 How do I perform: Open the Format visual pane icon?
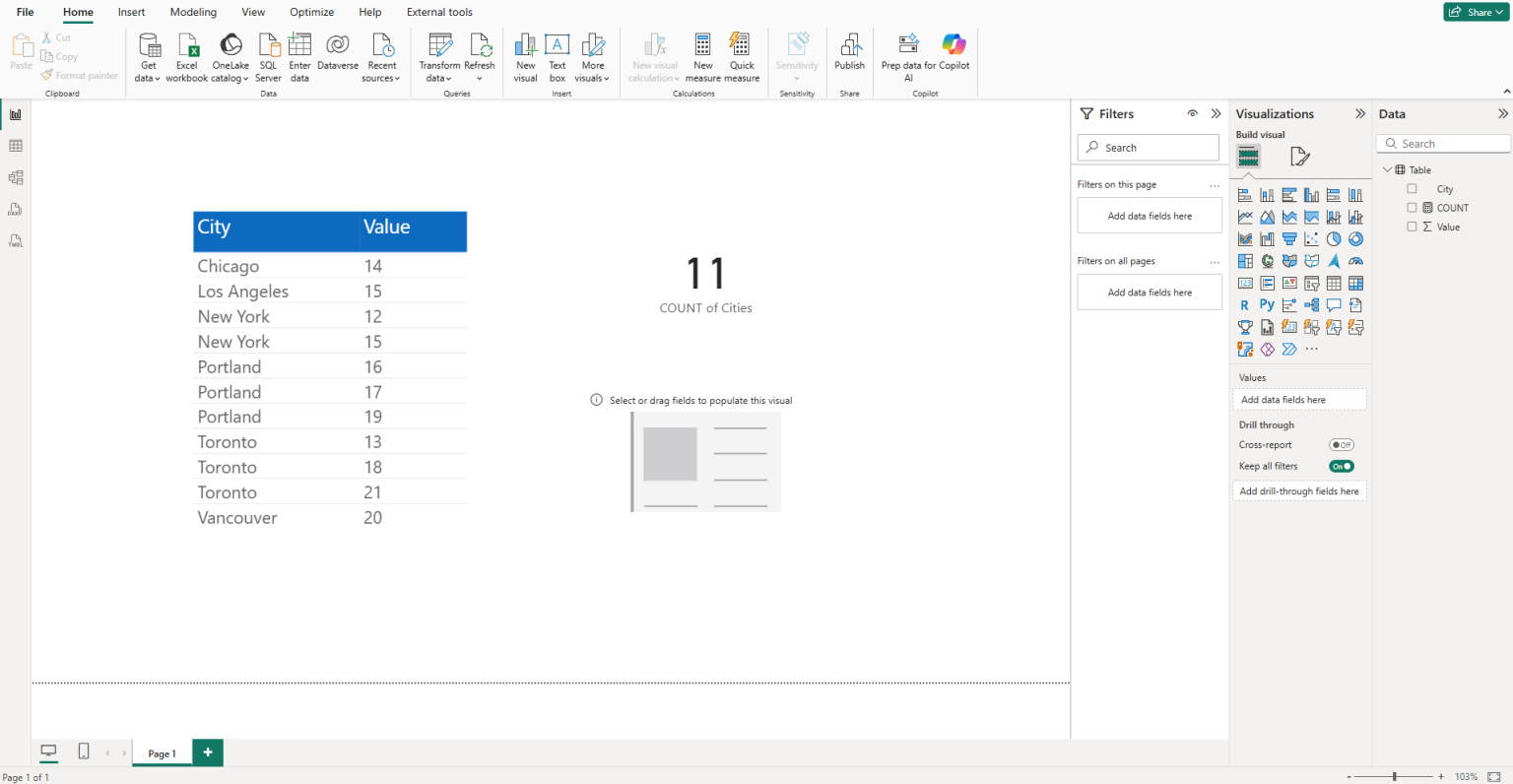pyautogui.click(x=1299, y=157)
